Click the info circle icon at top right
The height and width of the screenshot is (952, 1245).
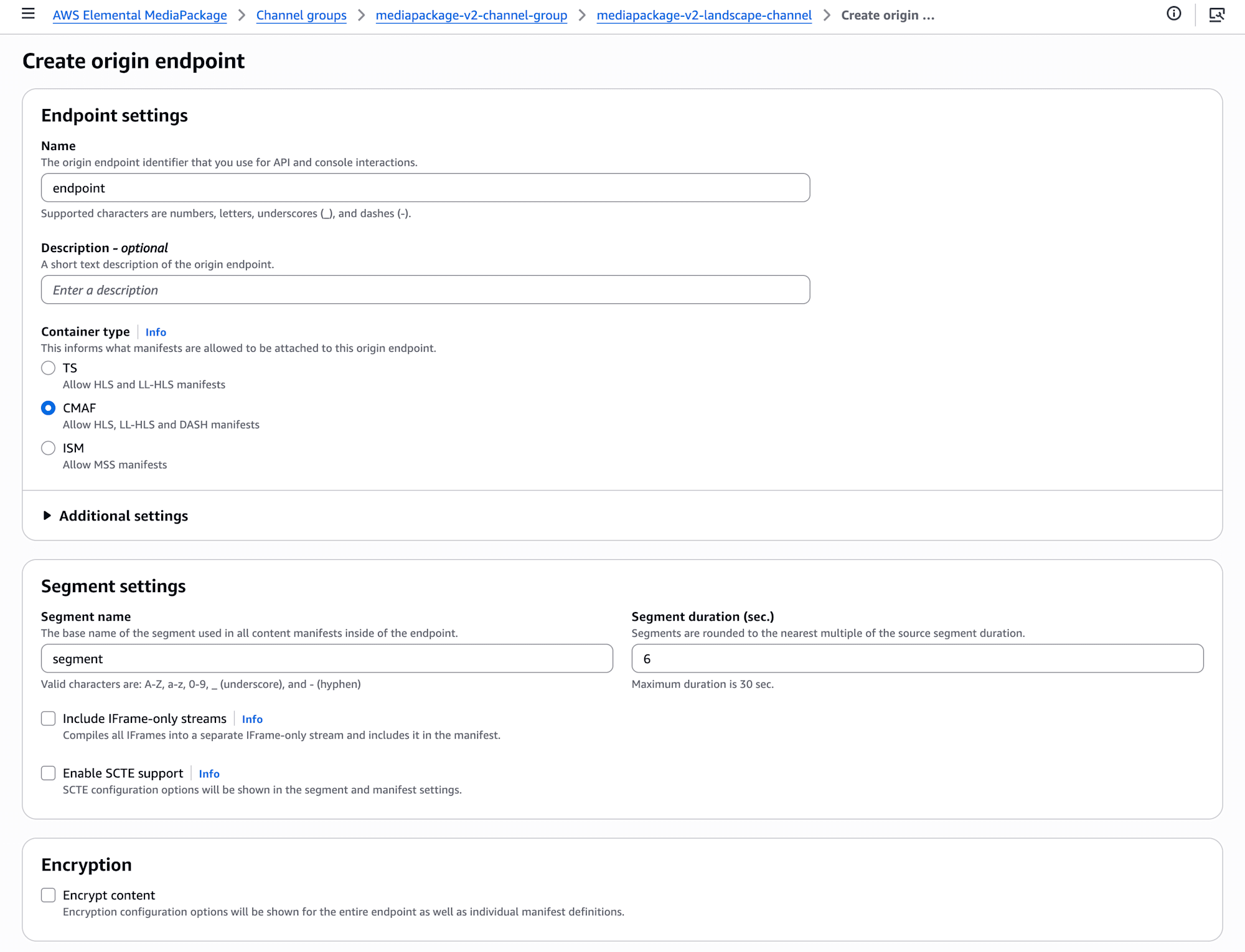(1173, 14)
